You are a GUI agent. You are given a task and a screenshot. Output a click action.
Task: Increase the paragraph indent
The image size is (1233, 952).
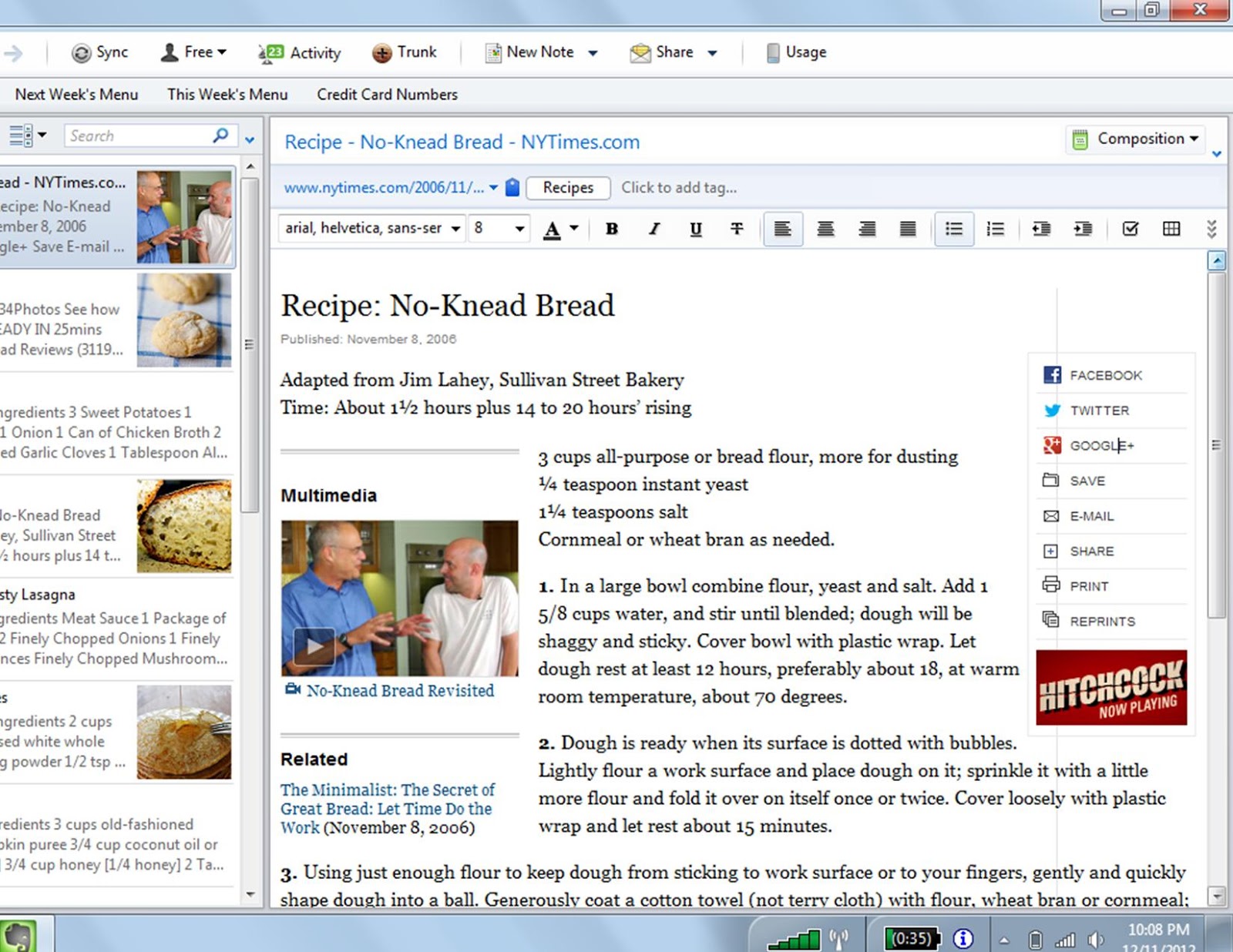pos(1083,229)
